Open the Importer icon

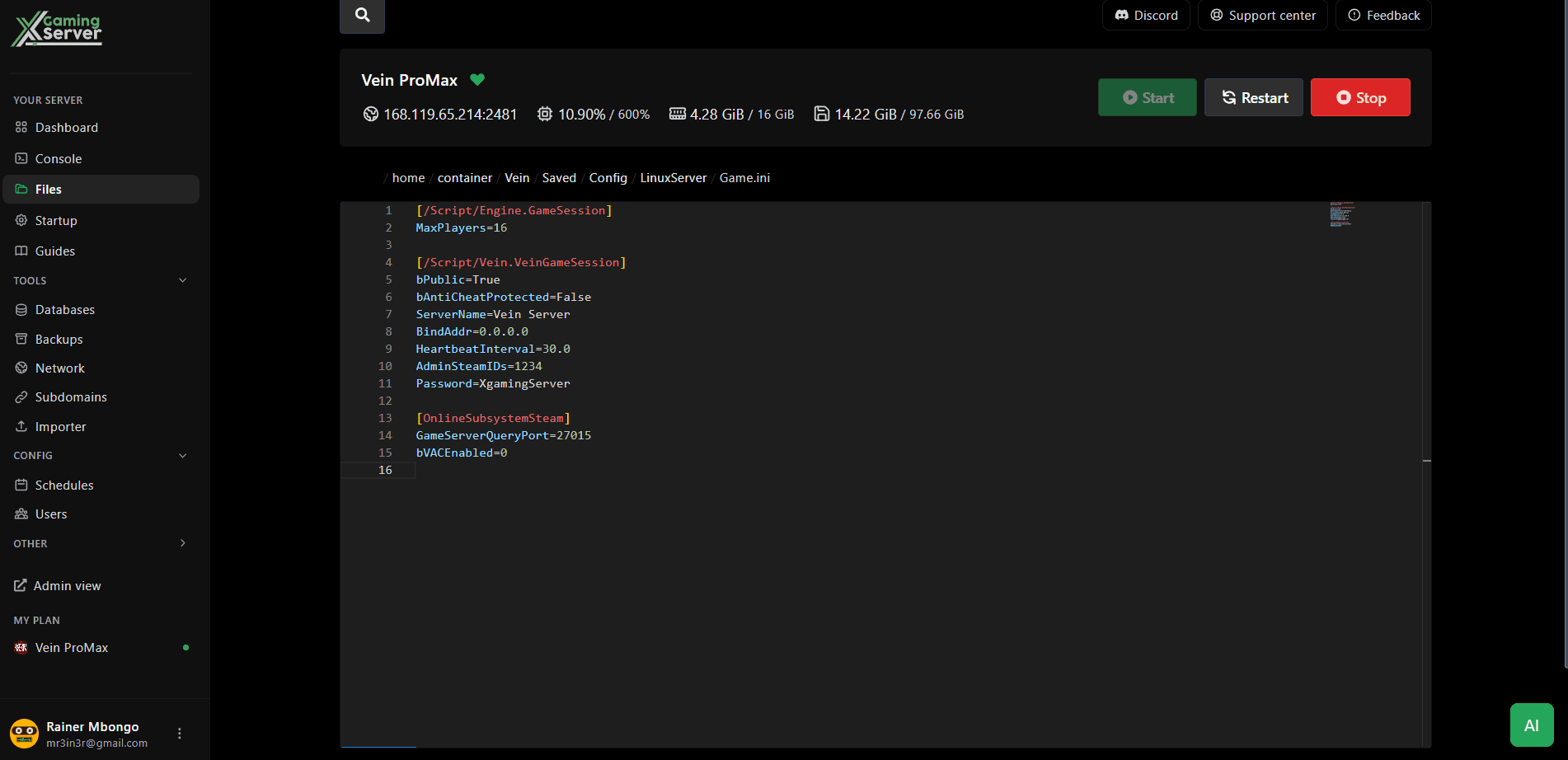click(21, 426)
